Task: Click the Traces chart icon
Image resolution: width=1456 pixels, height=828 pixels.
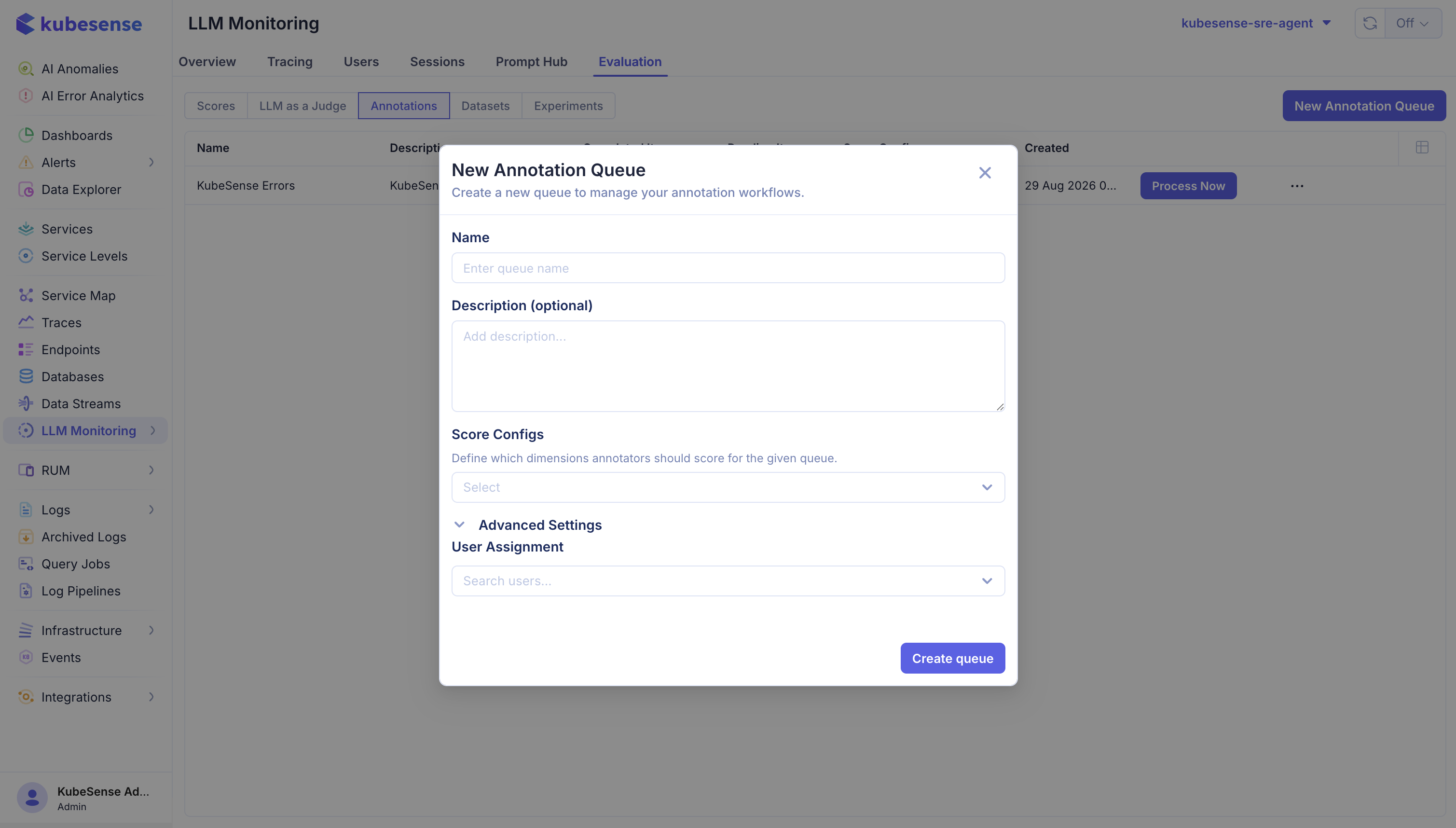Action: pos(26,322)
